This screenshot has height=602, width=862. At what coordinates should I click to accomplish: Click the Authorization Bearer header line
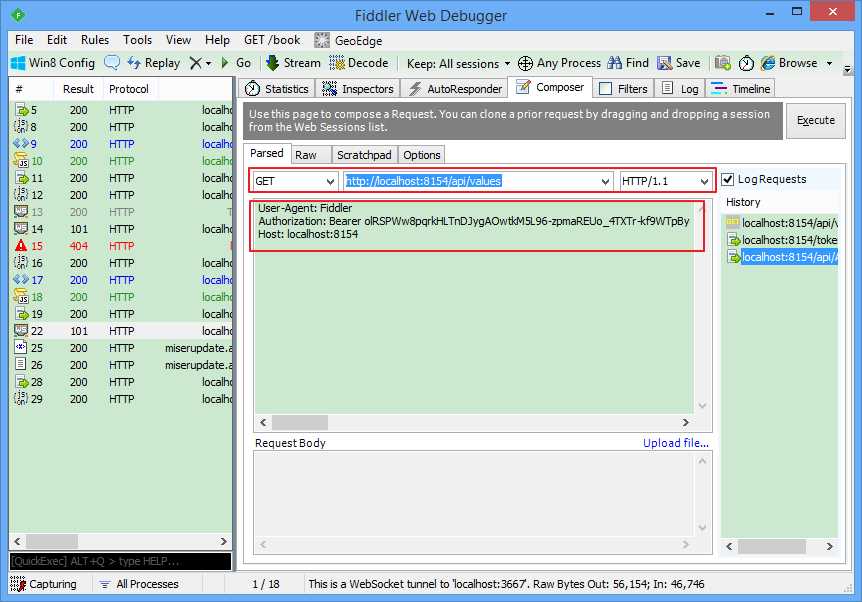point(473,221)
